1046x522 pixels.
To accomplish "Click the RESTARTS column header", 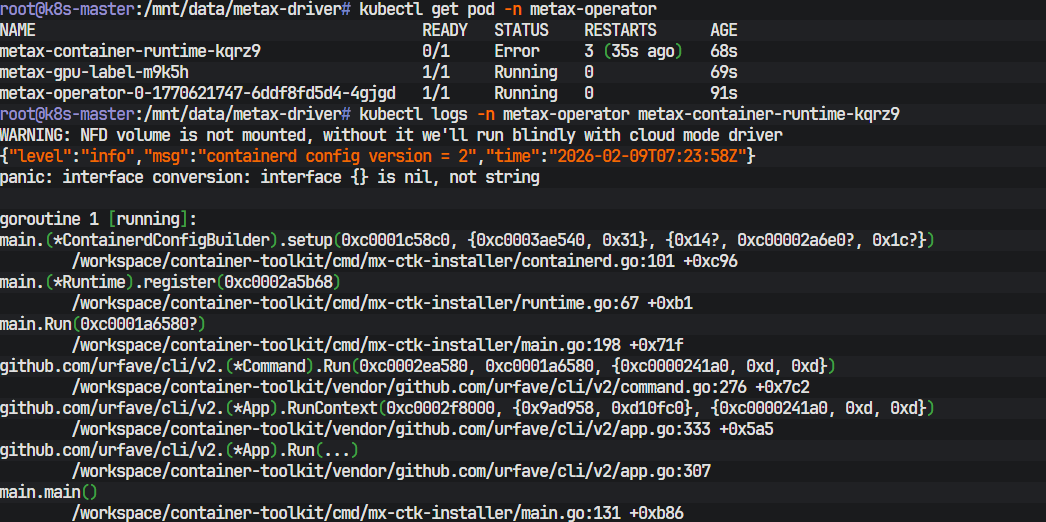I will (x=620, y=30).
